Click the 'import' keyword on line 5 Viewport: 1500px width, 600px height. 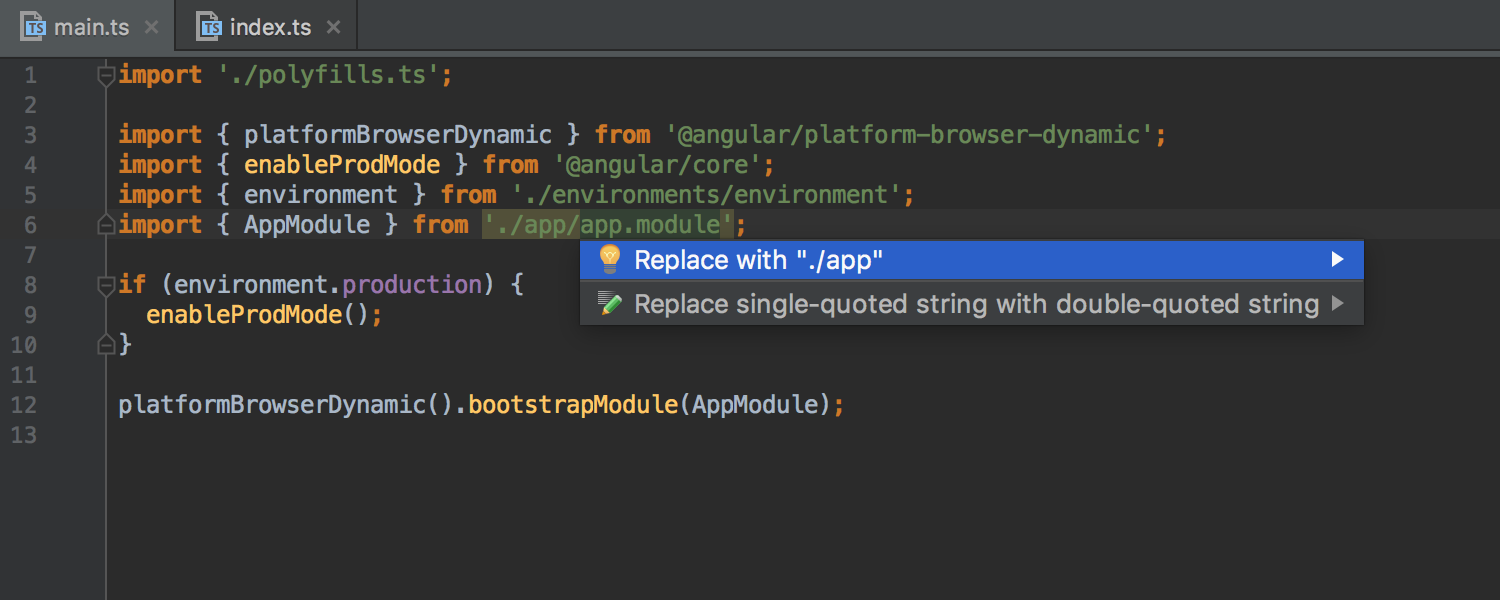point(160,195)
